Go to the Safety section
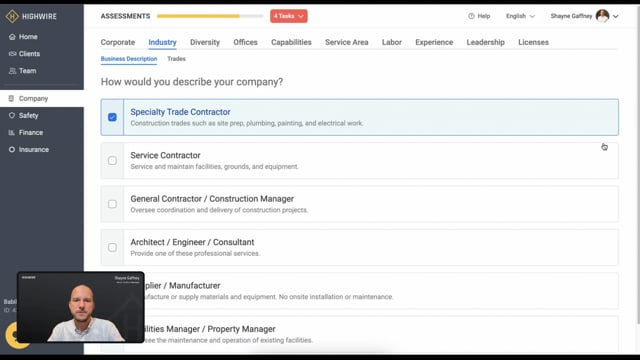 point(28,116)
